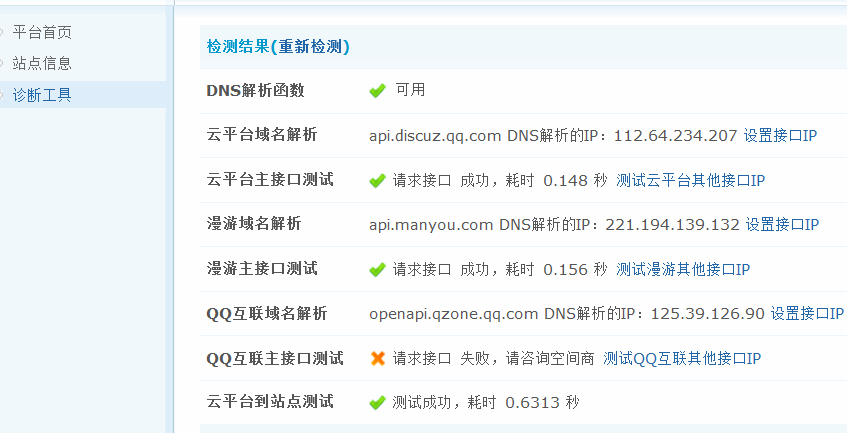Go to 站点信息 in the sidebar
The image size is (847, 433).
[42, 63]
